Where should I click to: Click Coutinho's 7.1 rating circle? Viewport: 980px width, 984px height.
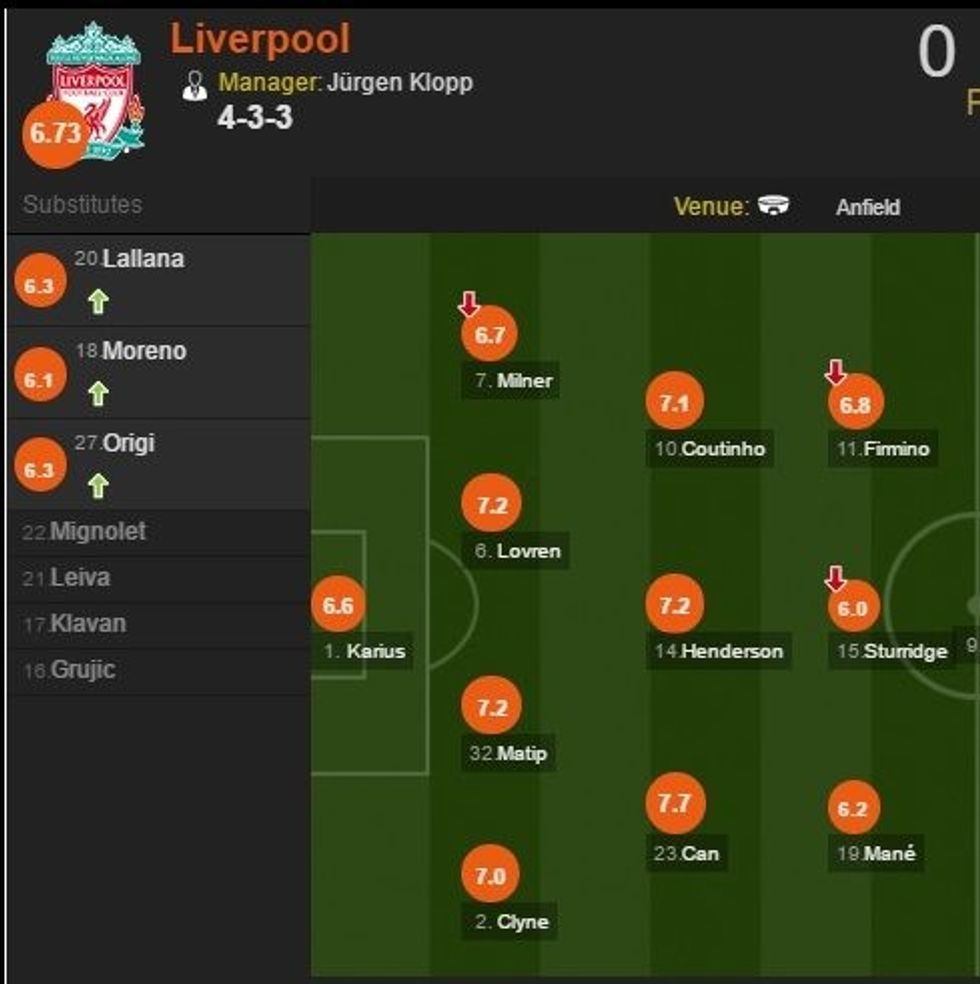point(675,403)
